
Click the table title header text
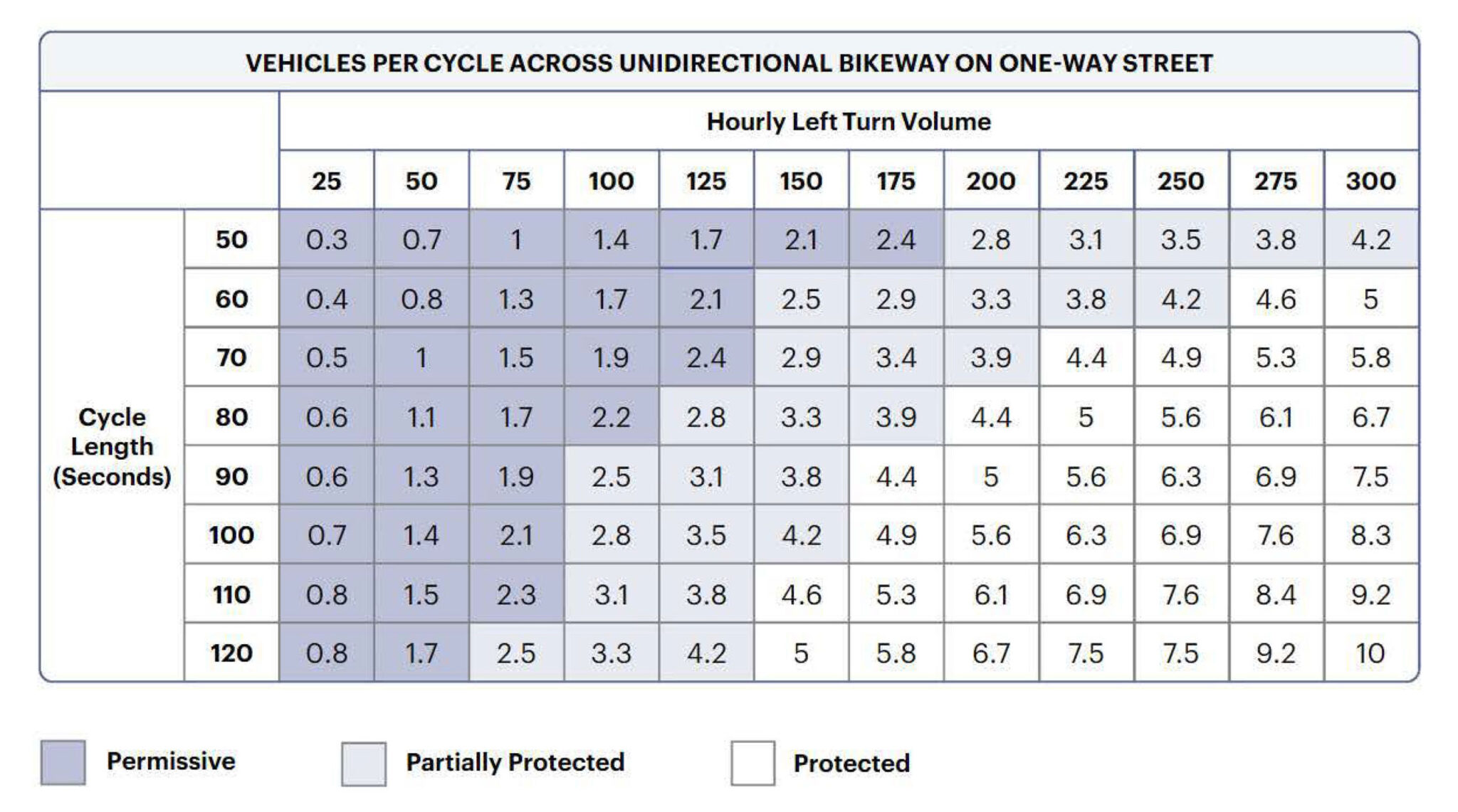coord(729,63)
